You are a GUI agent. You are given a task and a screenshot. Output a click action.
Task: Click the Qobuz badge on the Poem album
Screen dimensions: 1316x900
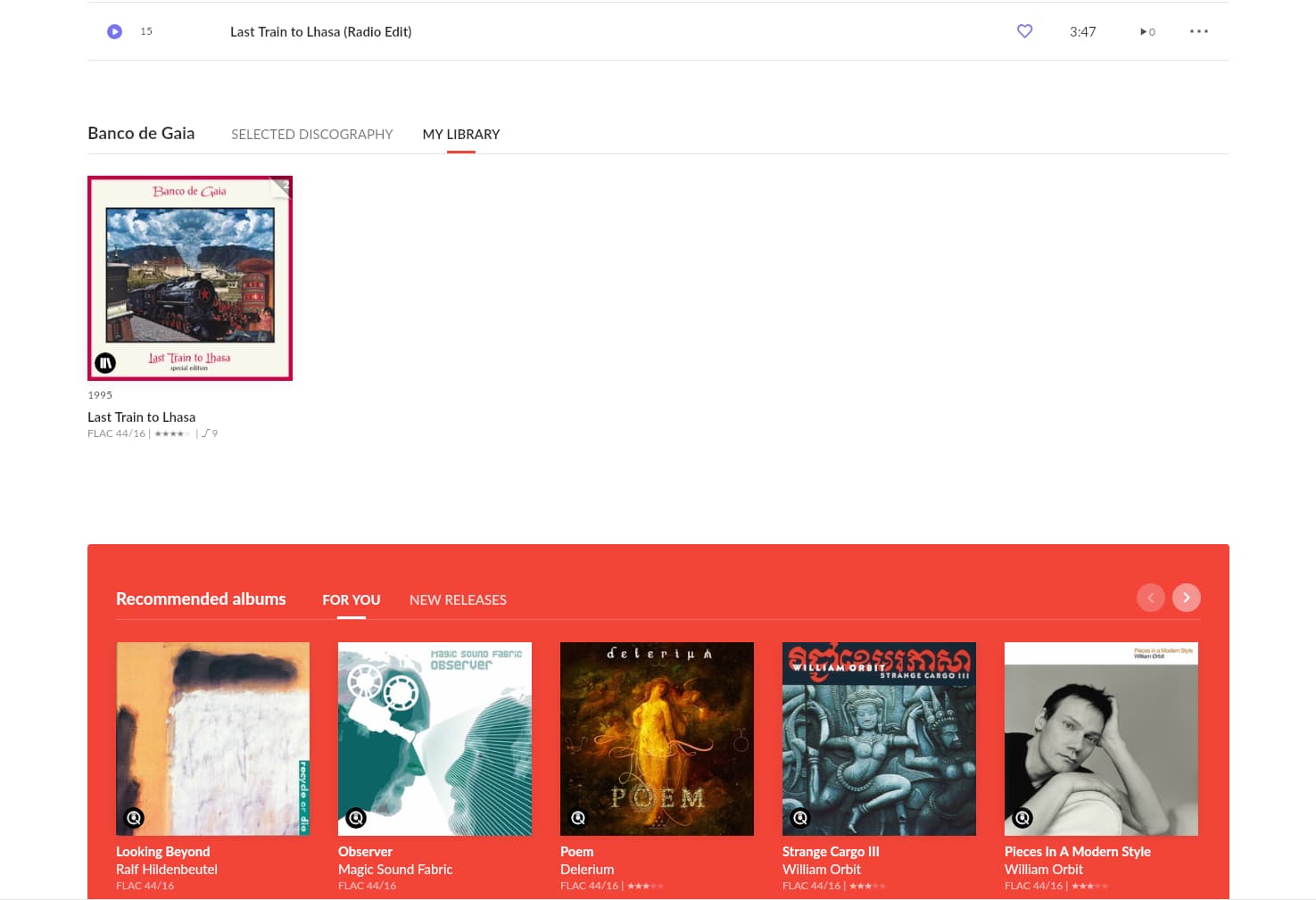tap(578, 818)
